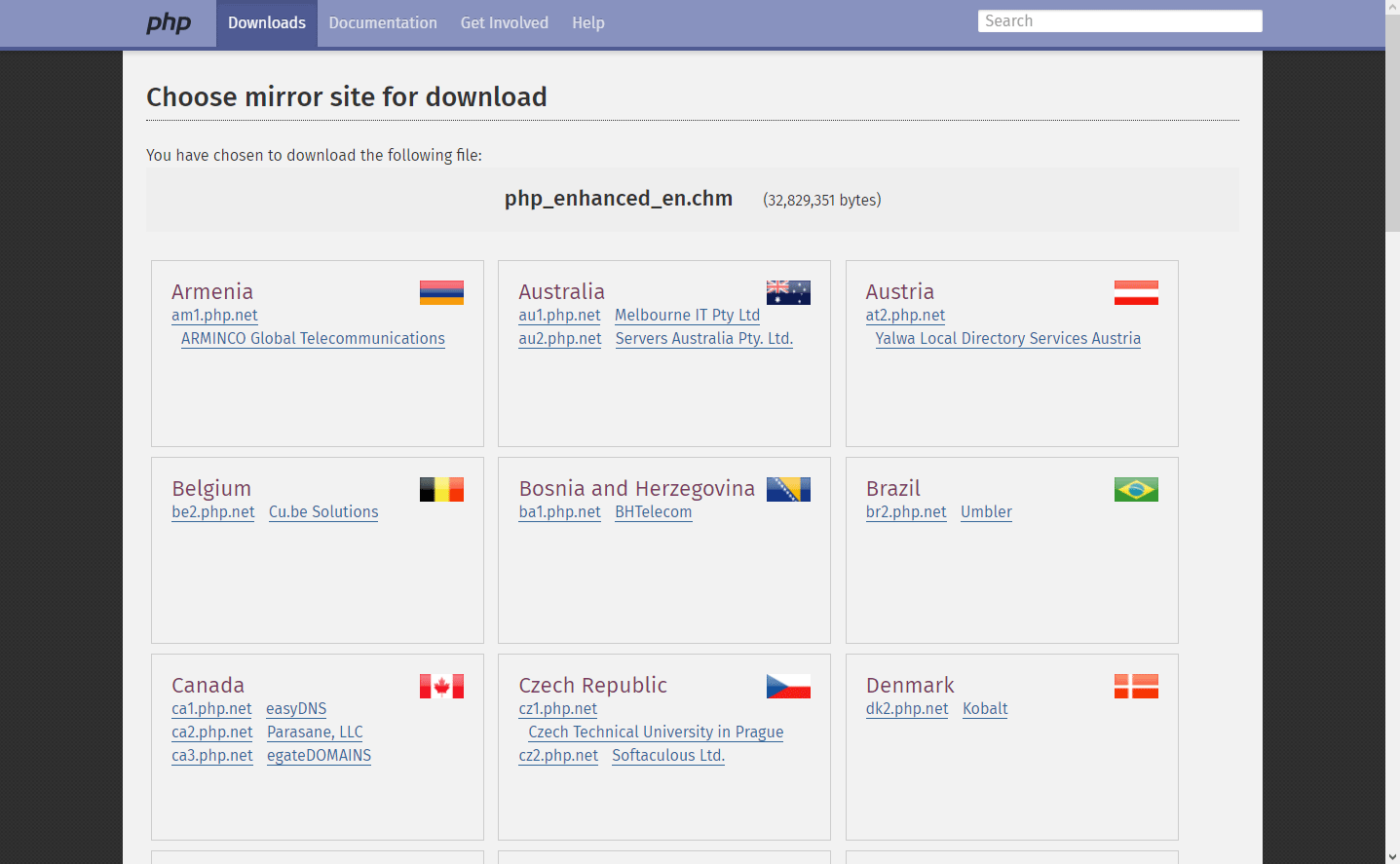Download from au1.php.net mirror
This screenshot has width=1400, height=864.
(559, 316)
